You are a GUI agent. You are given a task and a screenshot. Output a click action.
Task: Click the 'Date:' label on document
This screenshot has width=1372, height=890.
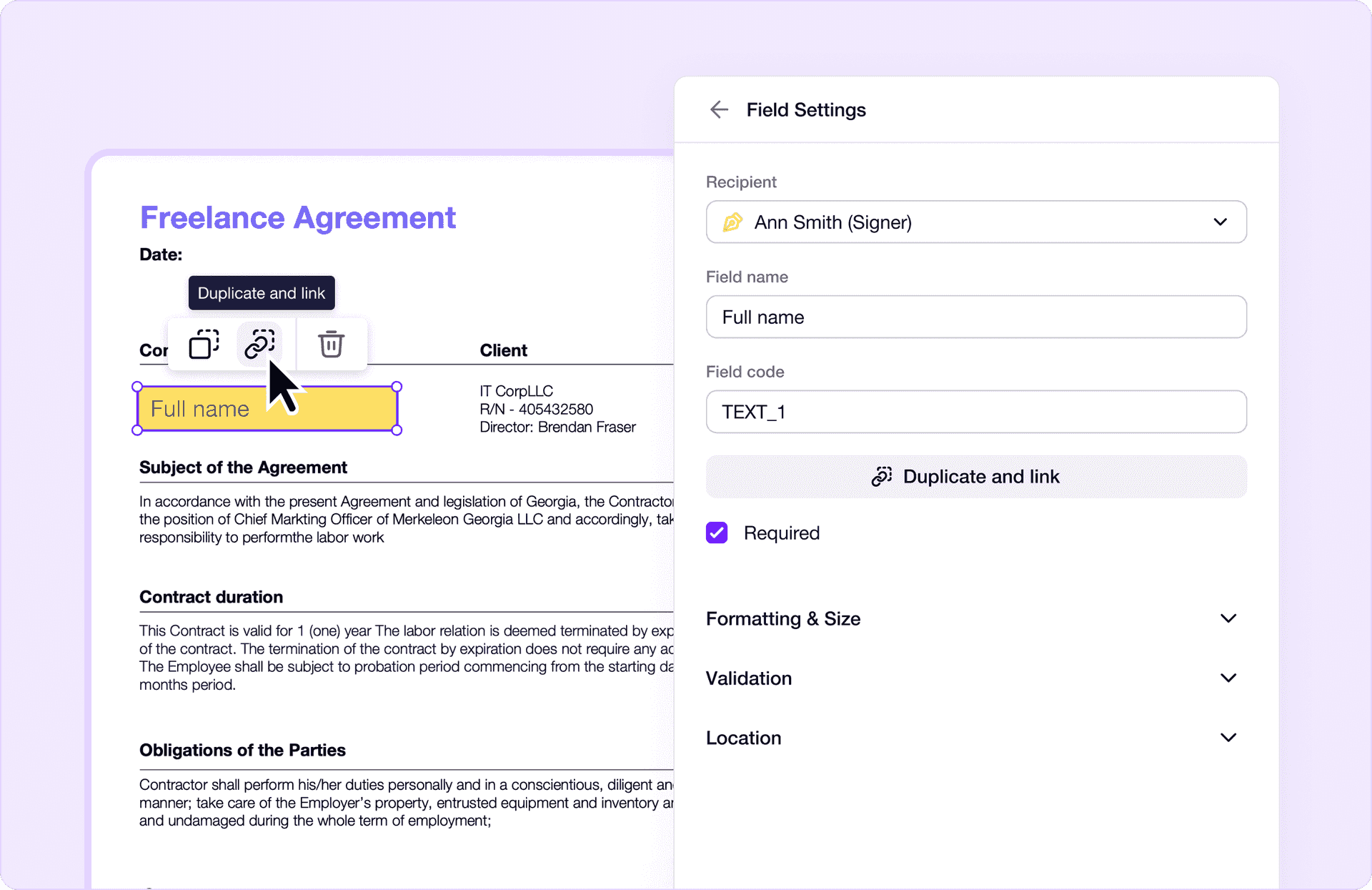click(161, 254)
